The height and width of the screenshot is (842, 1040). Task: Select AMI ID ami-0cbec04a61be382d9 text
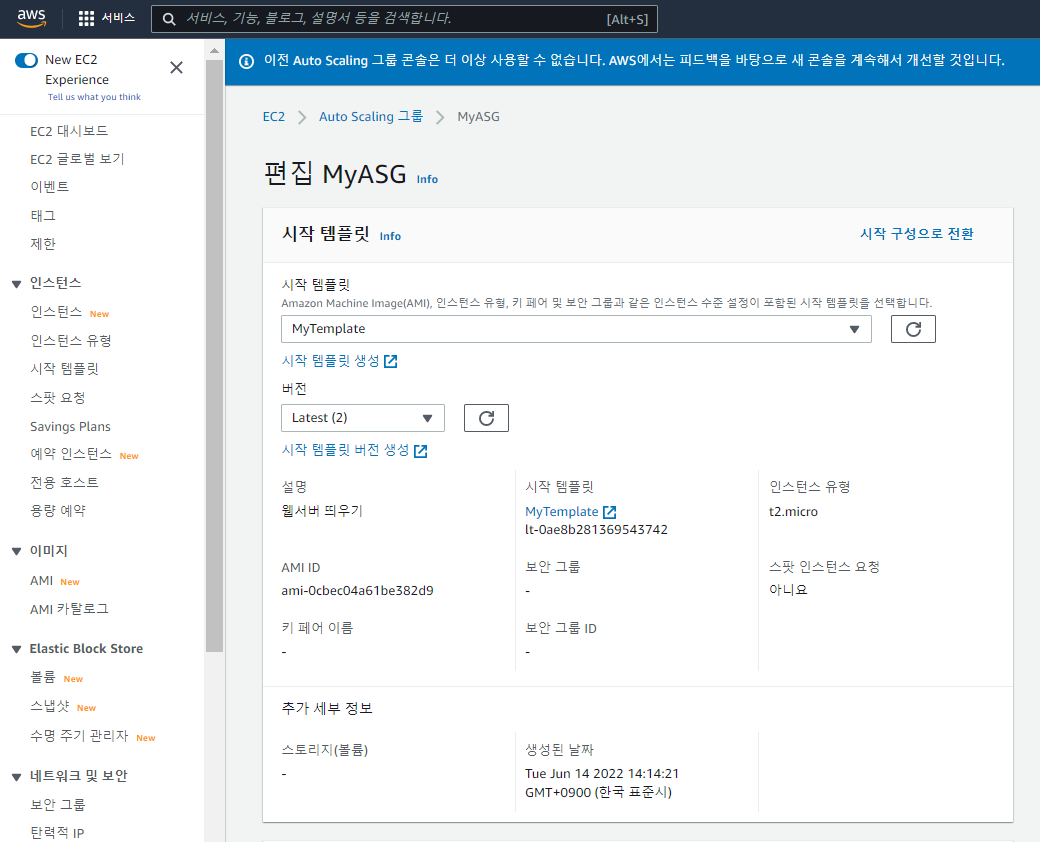pyautogui.click(x=357, y=591)
